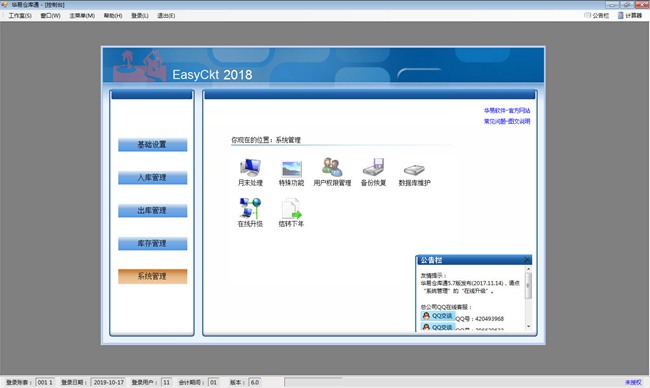Click the 版本 field showing 6.0

(x=255, y=382)
